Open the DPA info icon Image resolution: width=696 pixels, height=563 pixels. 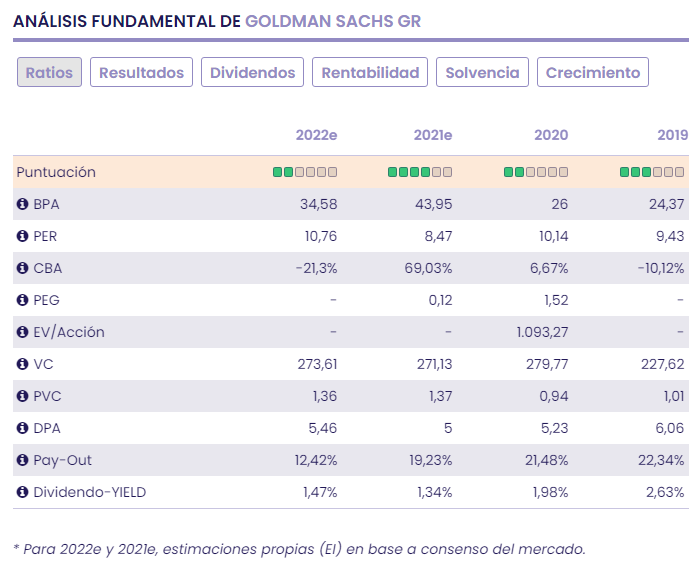point(22,428)
